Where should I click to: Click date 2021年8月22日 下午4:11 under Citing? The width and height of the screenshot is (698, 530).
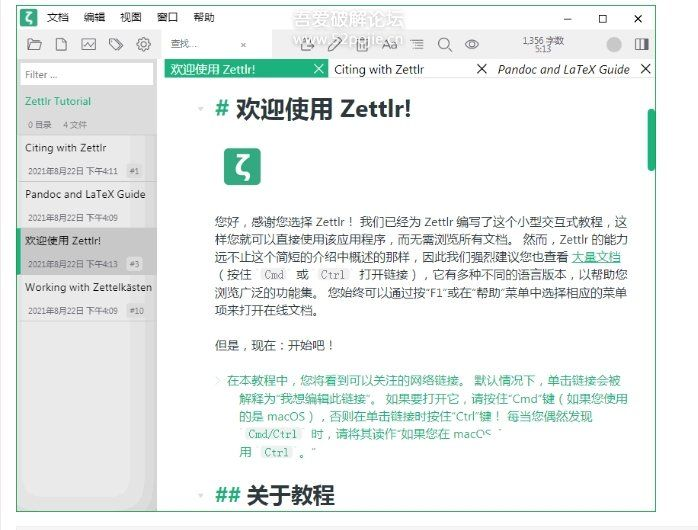point(73,171)
